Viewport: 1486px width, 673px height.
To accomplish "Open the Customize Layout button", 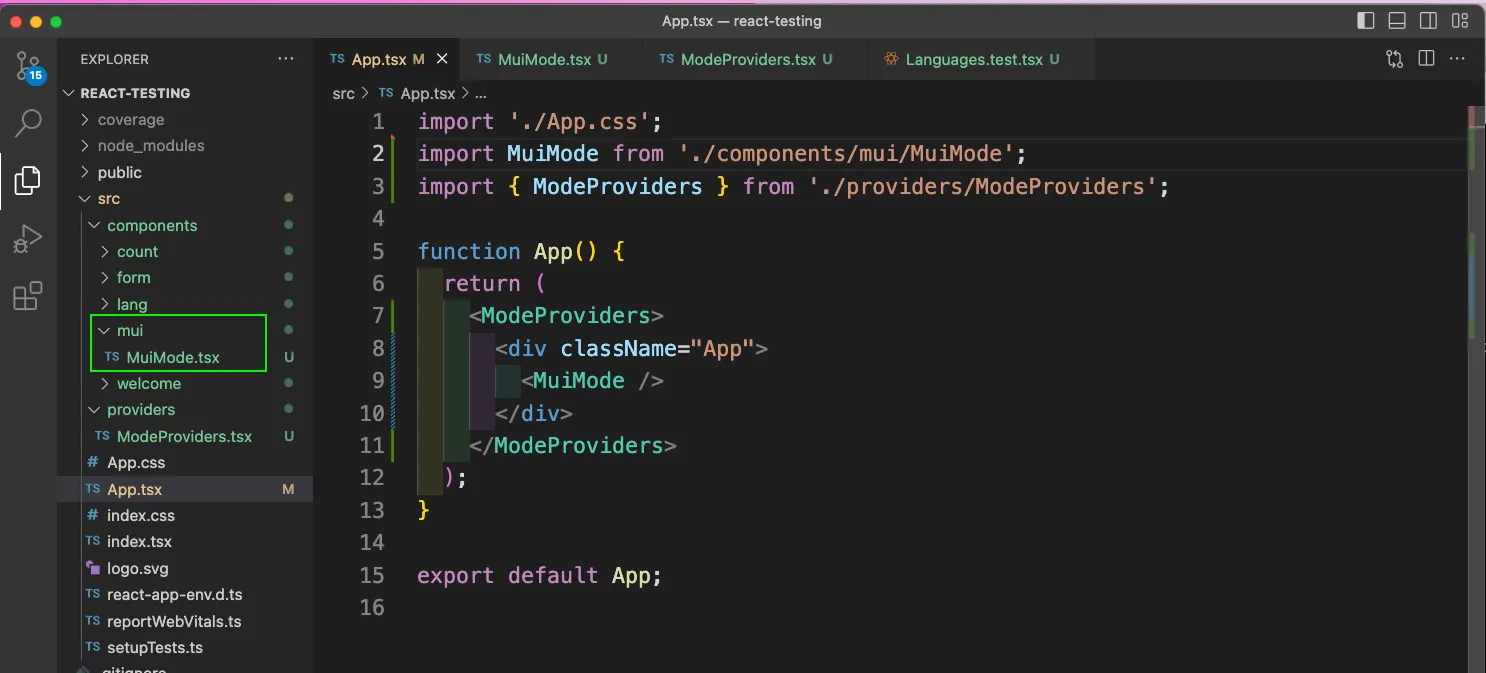I will click(1460, 21).
